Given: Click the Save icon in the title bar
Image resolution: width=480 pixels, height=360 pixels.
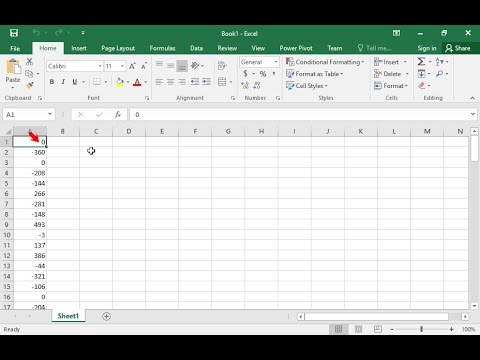Looking at the screenshot, I should (14, 33).
